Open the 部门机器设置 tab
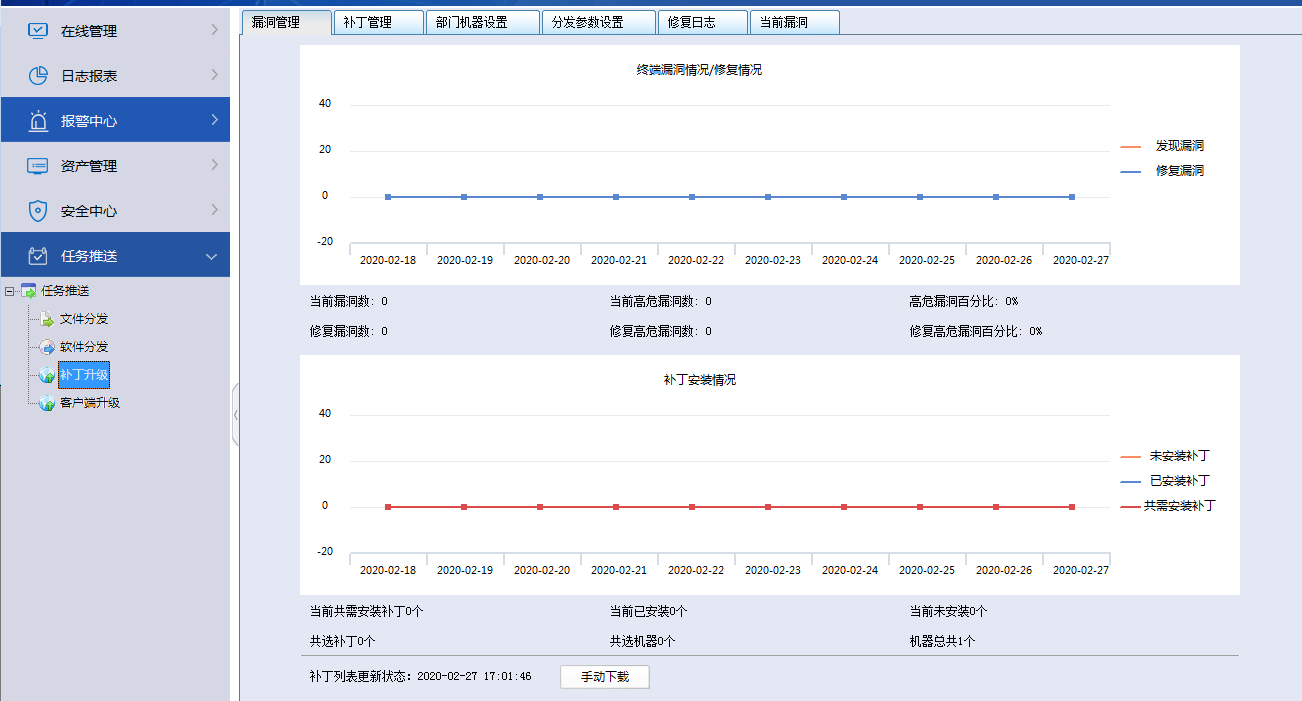Screen dimensions: 1302x701 click(482, 22)
